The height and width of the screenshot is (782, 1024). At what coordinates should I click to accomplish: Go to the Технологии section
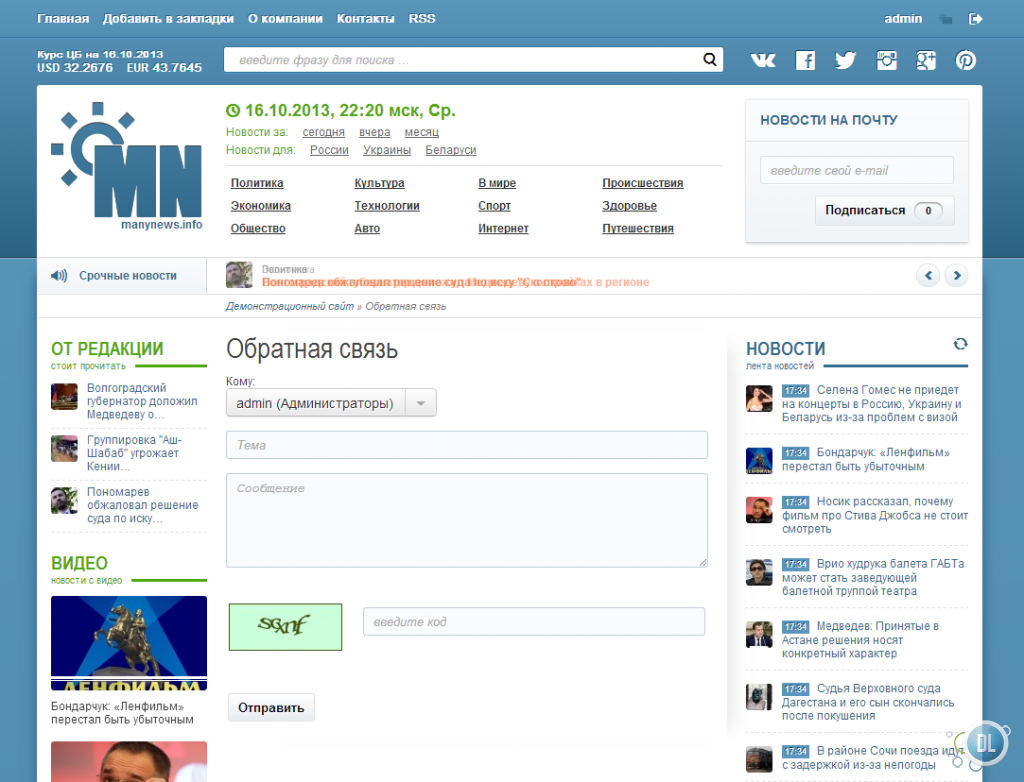(387, 206)
